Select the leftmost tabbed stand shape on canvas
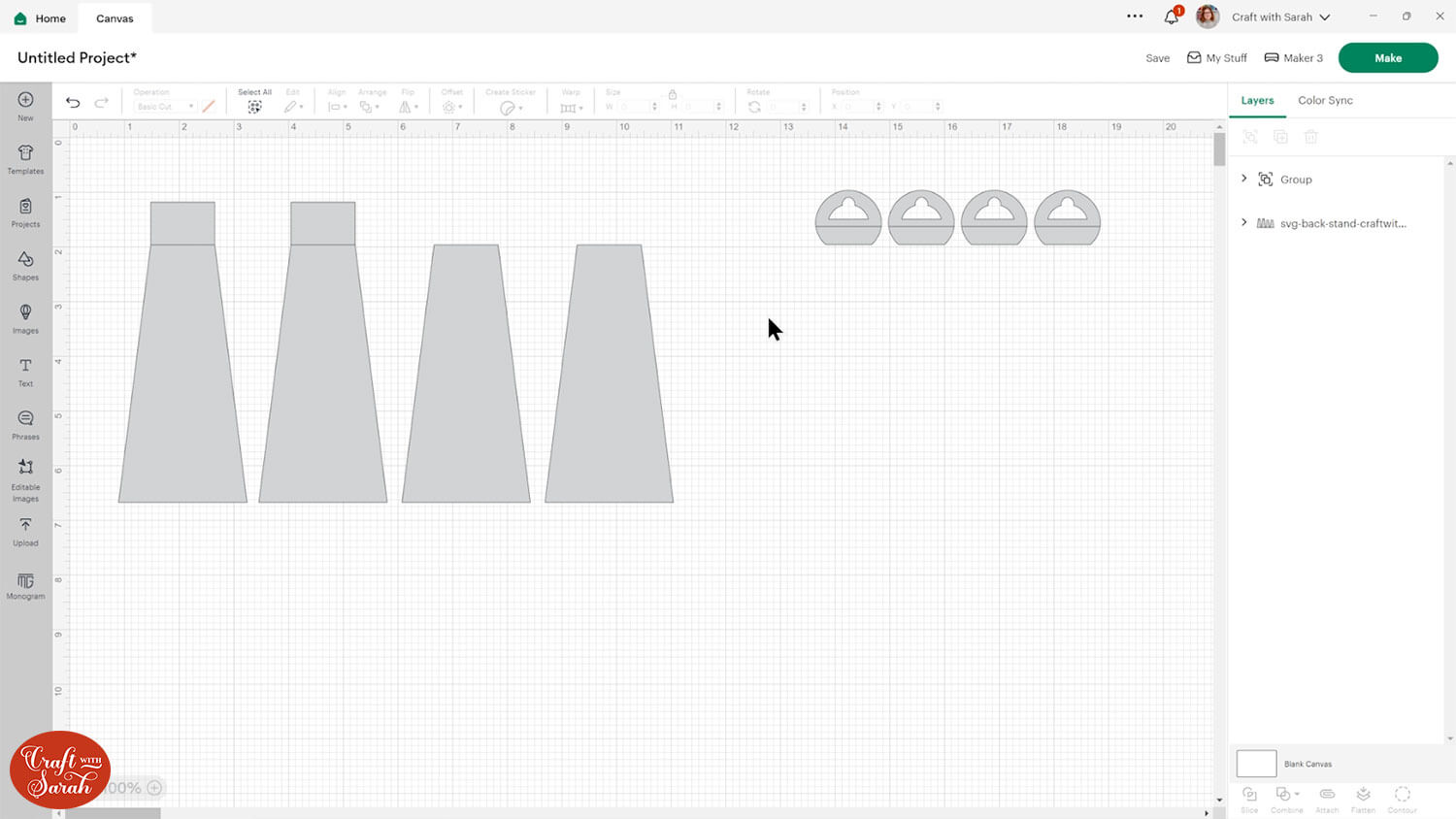 pos(182,352)
